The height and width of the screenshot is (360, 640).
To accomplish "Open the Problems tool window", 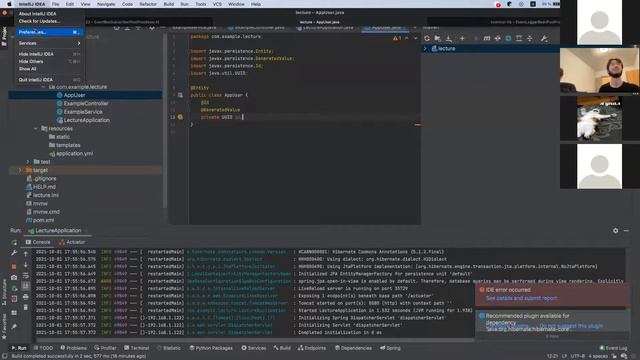I will tap(73, 348).
